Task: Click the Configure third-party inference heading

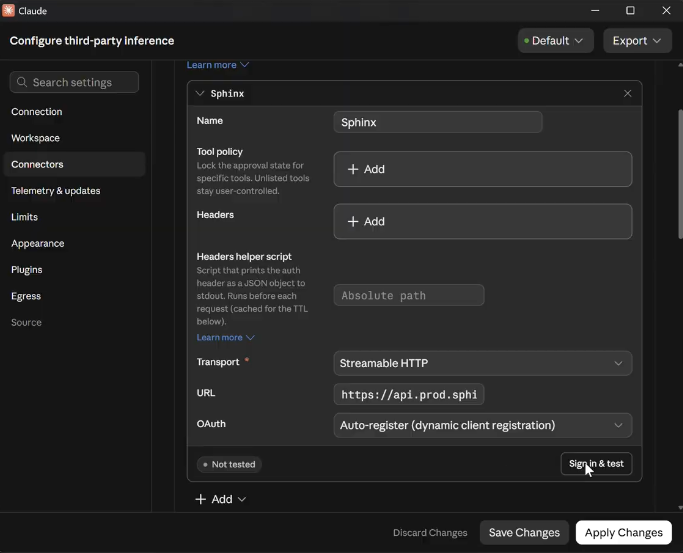Action: tap(92, 40)
